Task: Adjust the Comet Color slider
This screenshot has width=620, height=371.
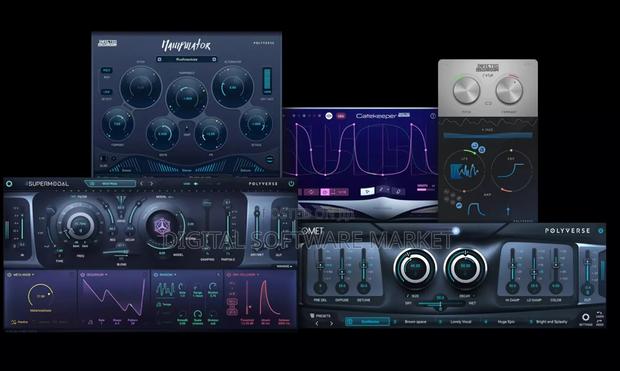Action: pos(556,271)
